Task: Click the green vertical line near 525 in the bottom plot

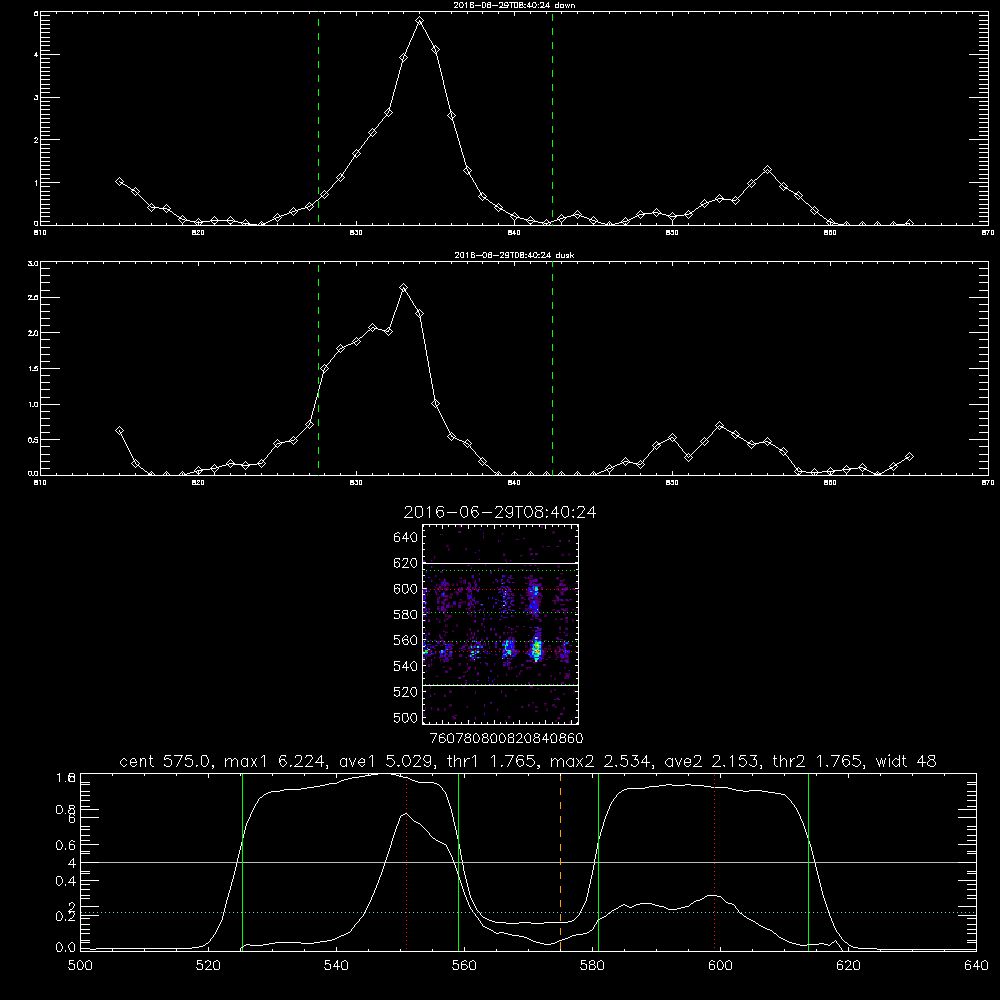Action: click(x=242, y=862)
